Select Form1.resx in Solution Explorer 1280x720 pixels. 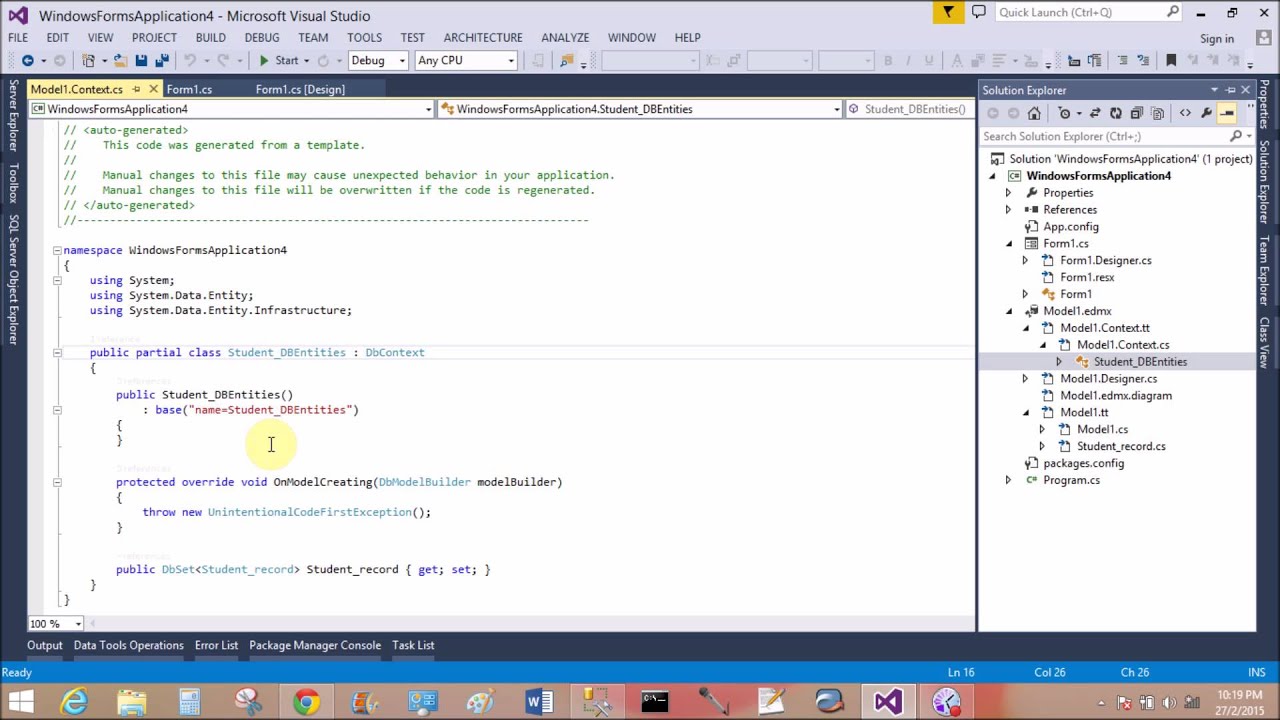(x=1086, y=277)
